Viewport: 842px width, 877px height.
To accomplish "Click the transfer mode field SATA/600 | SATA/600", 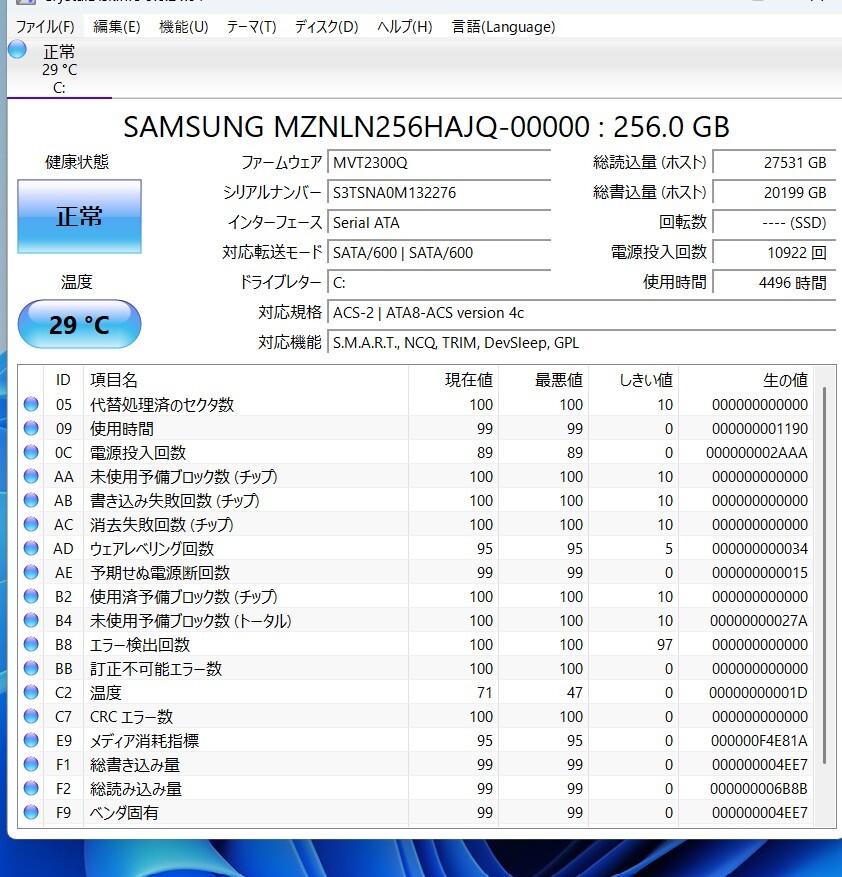I will pos(439,253).
